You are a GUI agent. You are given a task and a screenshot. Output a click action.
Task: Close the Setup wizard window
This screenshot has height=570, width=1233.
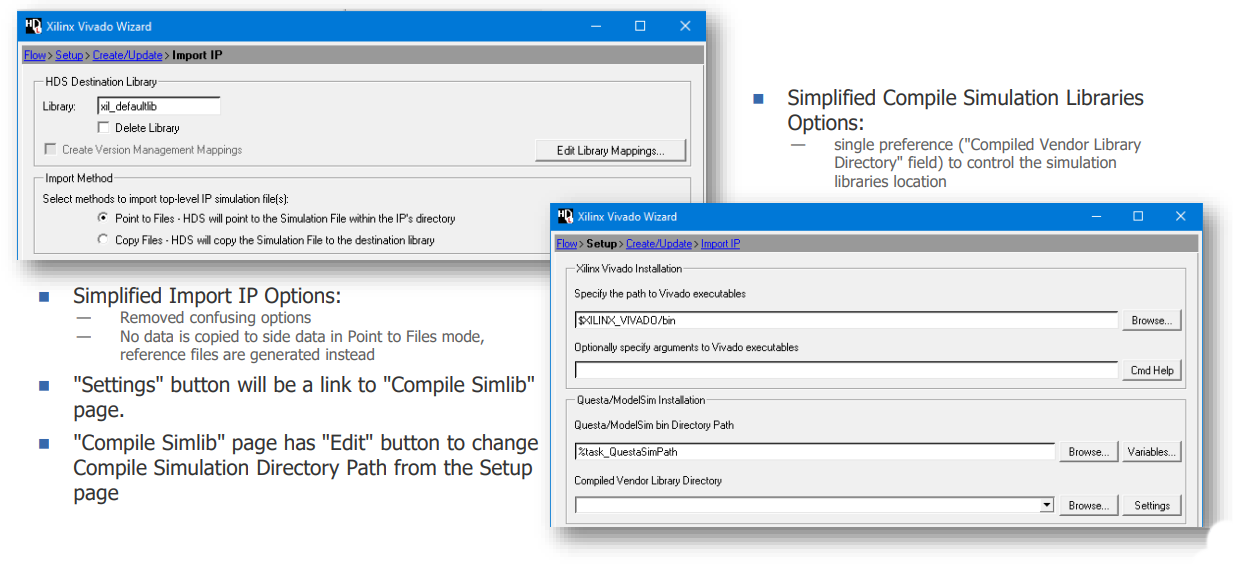(1181, 216)
